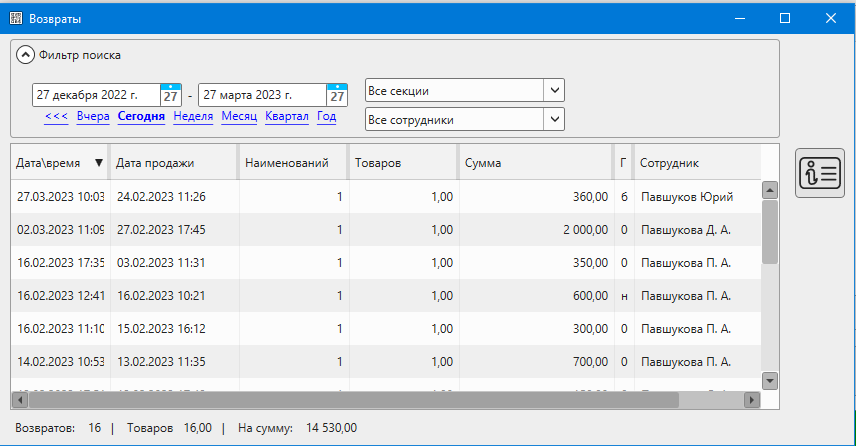The image size is (856, 446).
Task: Expand the Все сотрудники dropdown
Action: tap(554, 119)
